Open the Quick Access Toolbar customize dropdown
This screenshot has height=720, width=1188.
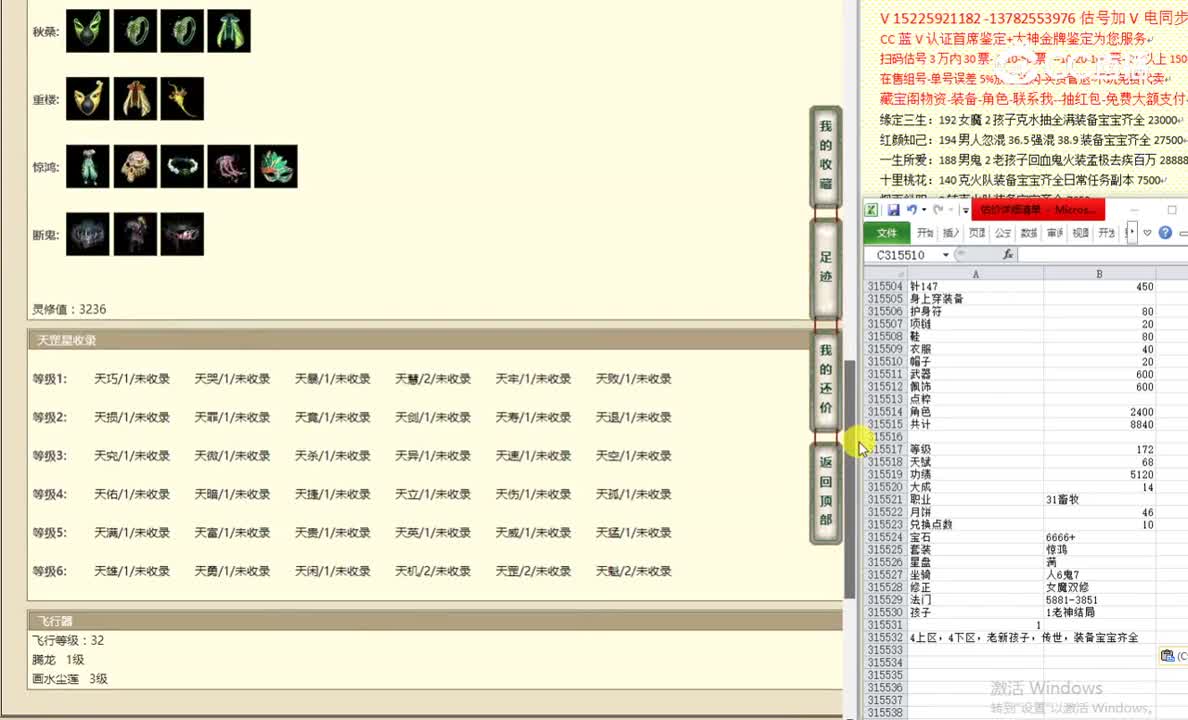point(964,209)
